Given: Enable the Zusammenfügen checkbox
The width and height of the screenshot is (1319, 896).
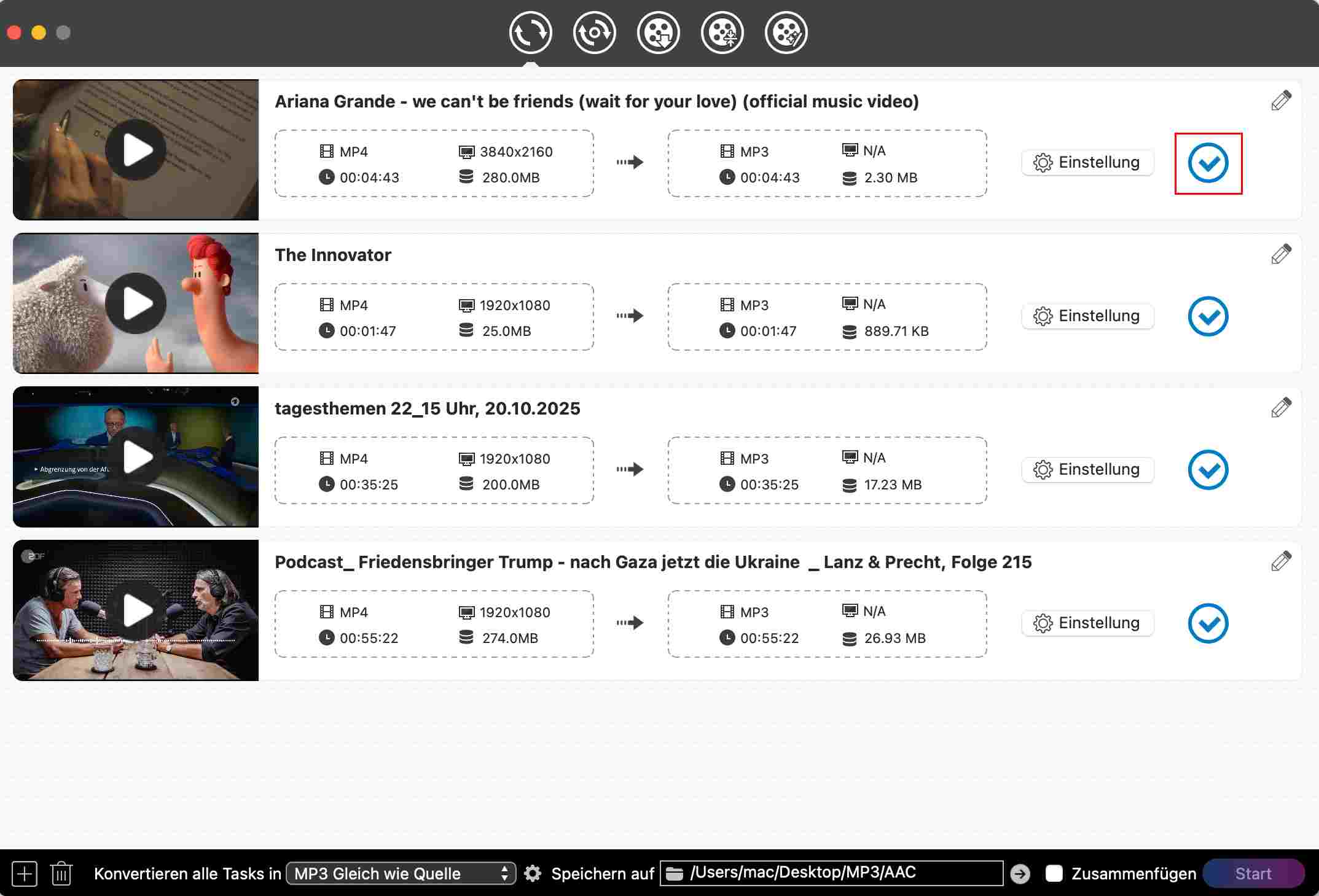Looking at the screenshot, I should [1054, 873].
